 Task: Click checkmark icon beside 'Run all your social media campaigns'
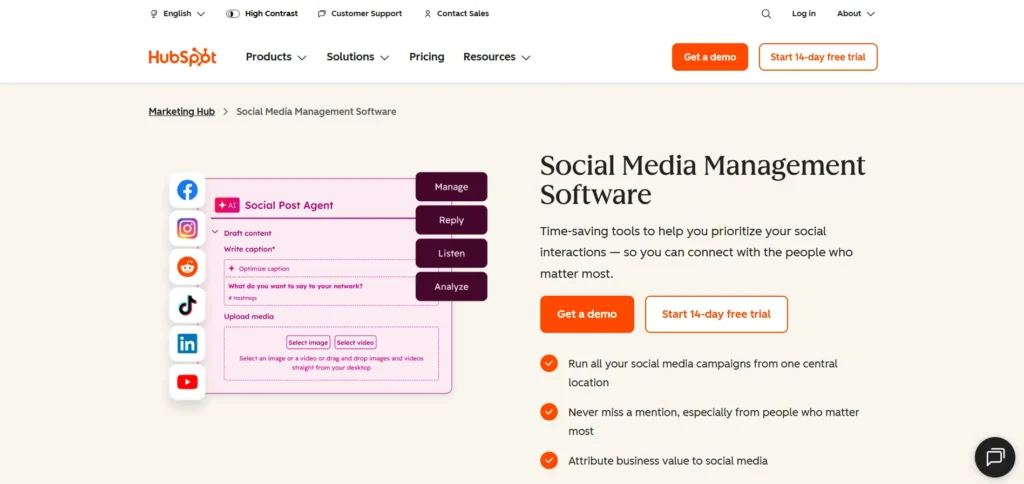549,364
